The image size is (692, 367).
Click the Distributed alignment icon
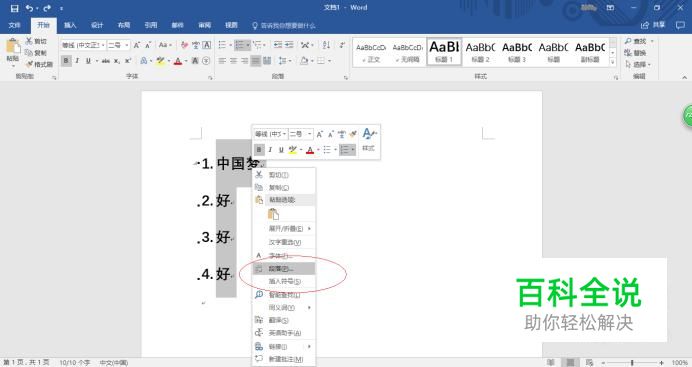point(267,61)
